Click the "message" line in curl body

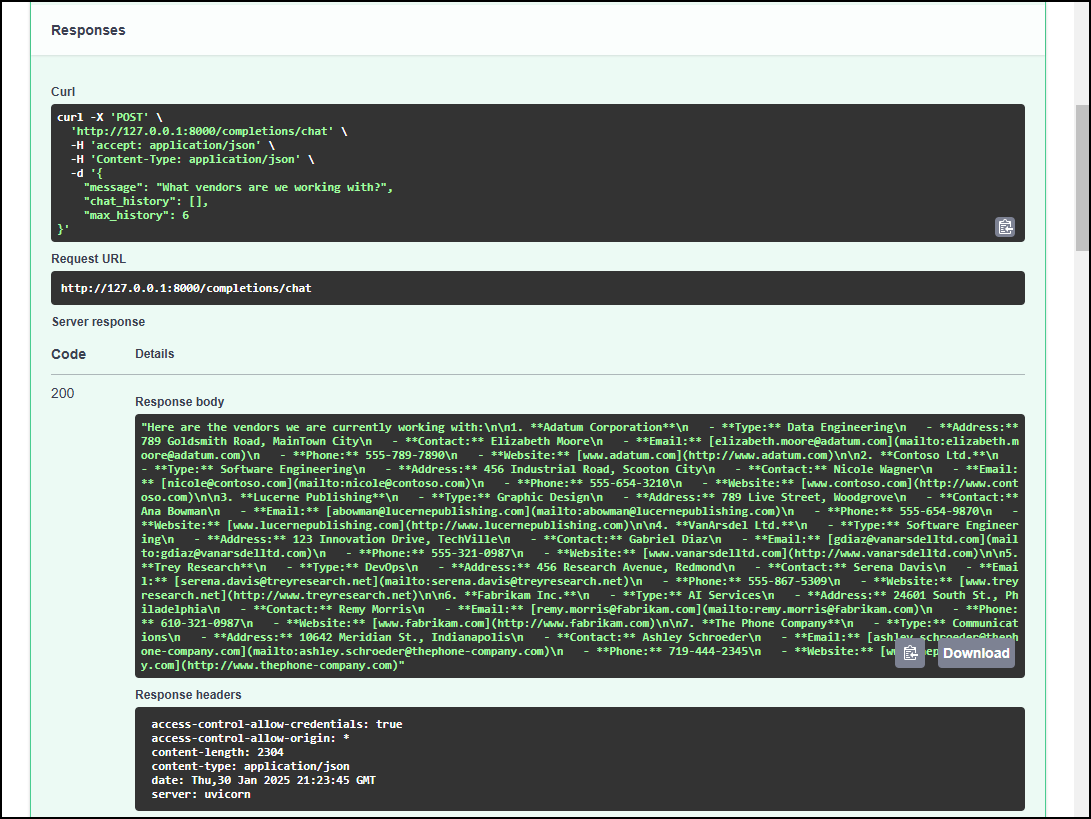pyautogui.click(x=239, y=187)
